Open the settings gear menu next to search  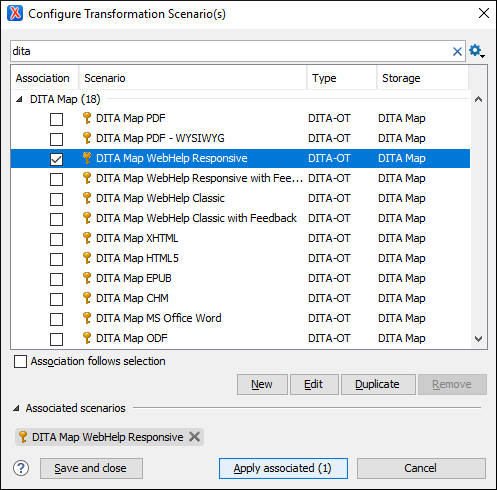476,51
